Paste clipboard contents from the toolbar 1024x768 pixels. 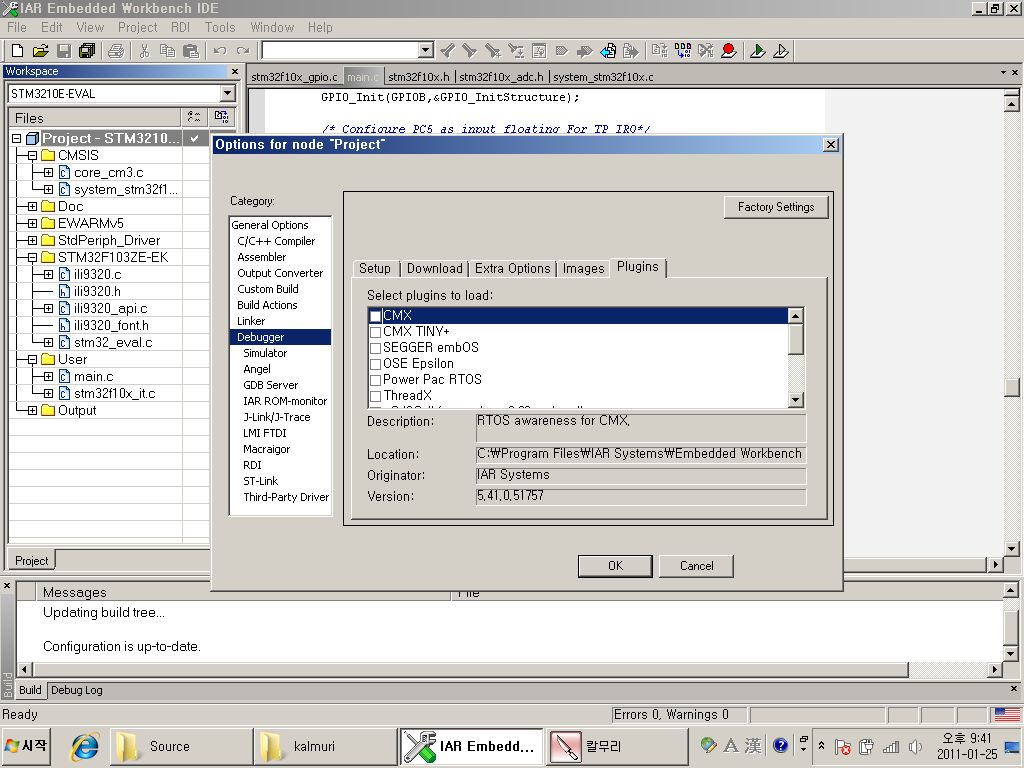(x=191, y=50)
